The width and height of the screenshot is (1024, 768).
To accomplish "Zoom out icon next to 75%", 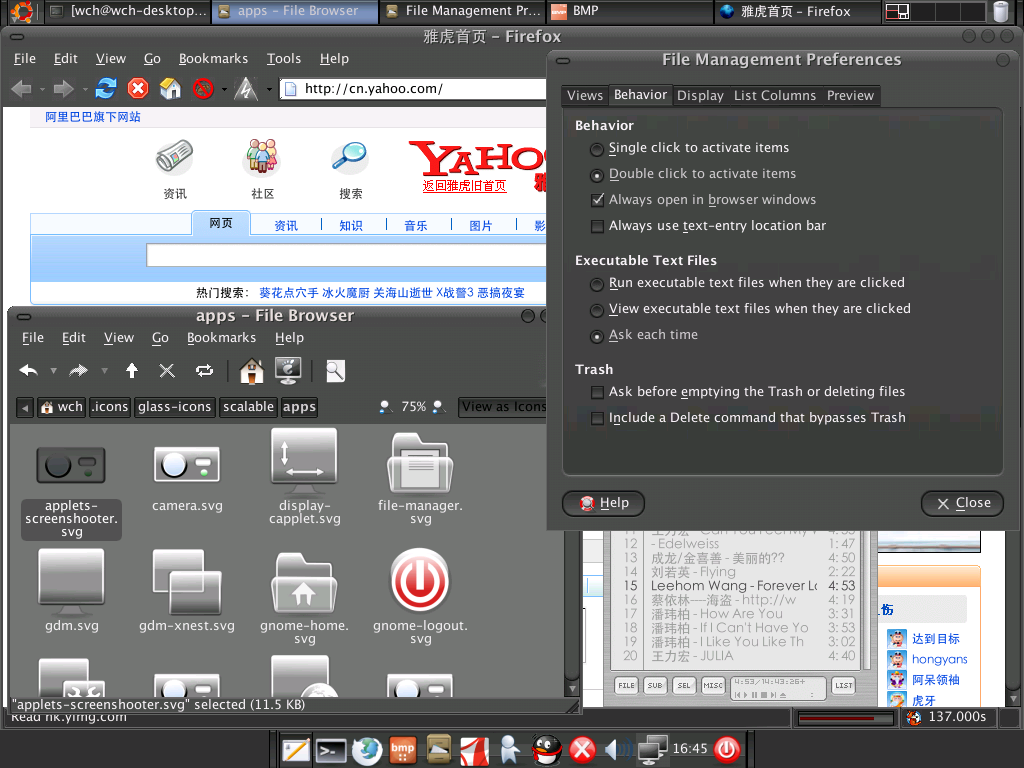I will [x=385, y=407].
